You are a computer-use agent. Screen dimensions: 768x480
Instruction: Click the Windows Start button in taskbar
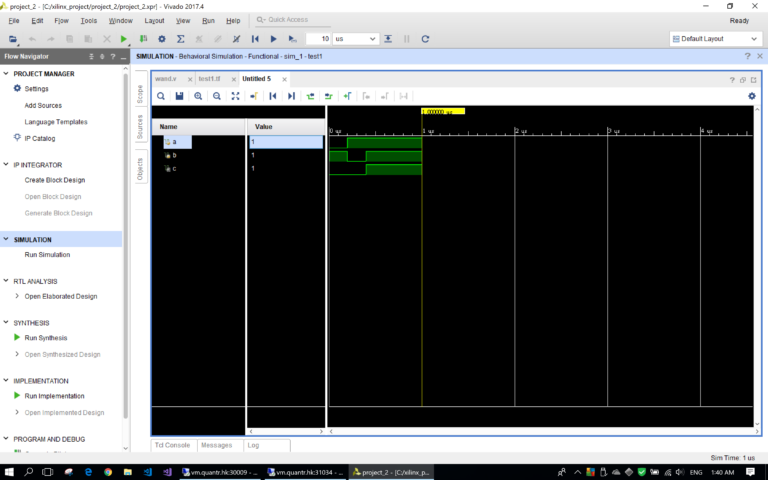tap(9, 472)
